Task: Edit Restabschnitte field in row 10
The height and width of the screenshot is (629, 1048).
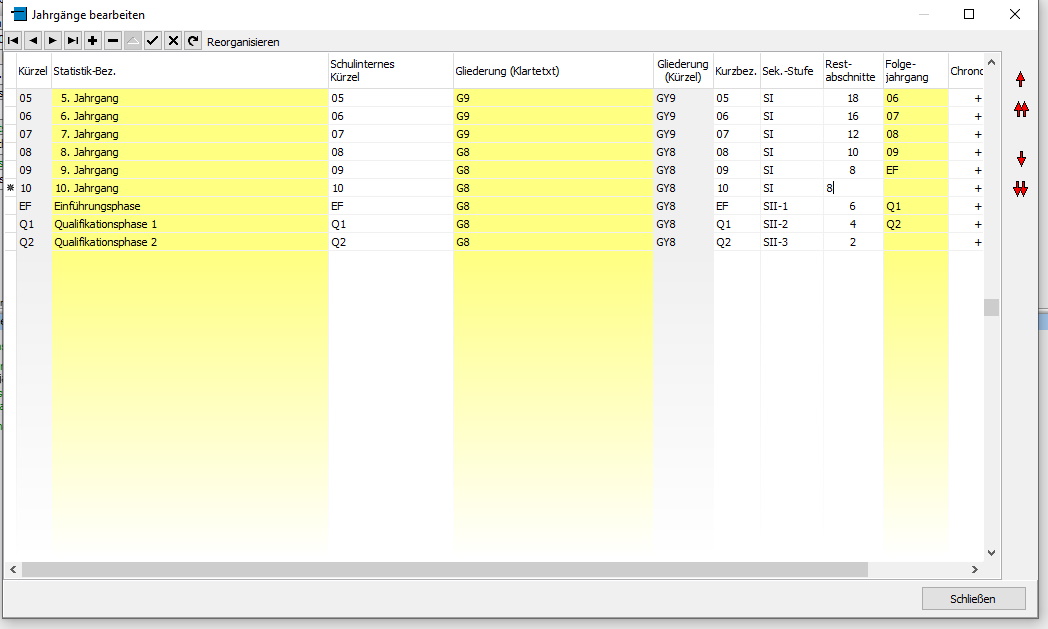Action: pyautogui.click(x=853, y=188)
